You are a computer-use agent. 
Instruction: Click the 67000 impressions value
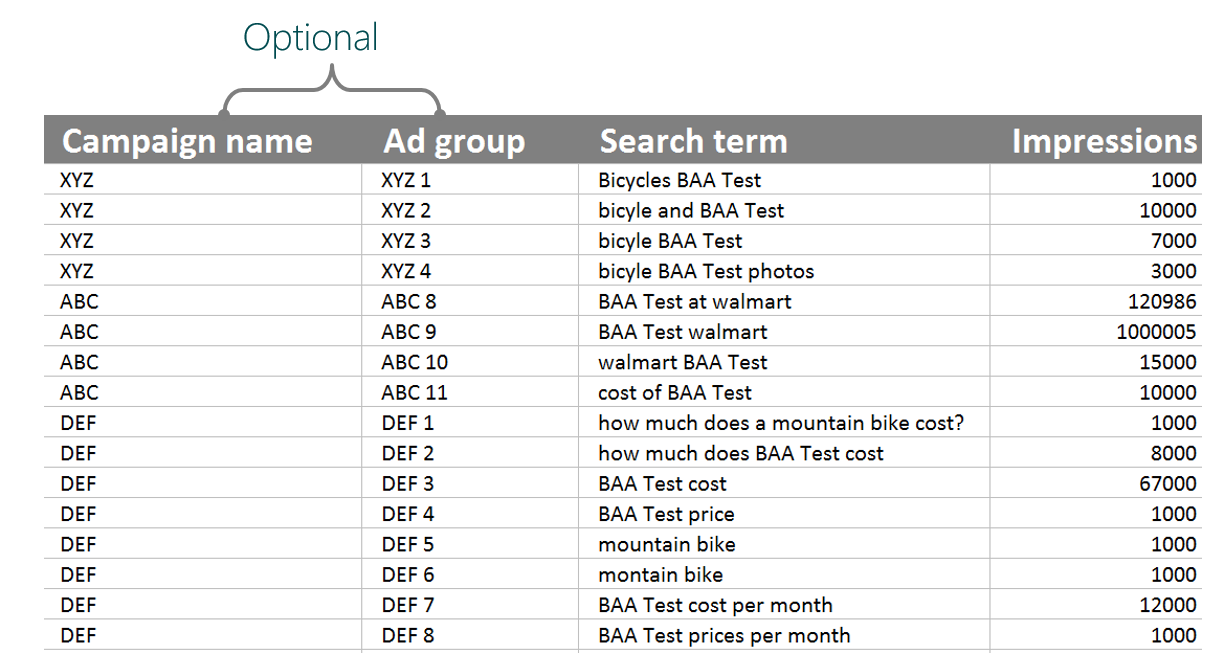pos(1167,484)
